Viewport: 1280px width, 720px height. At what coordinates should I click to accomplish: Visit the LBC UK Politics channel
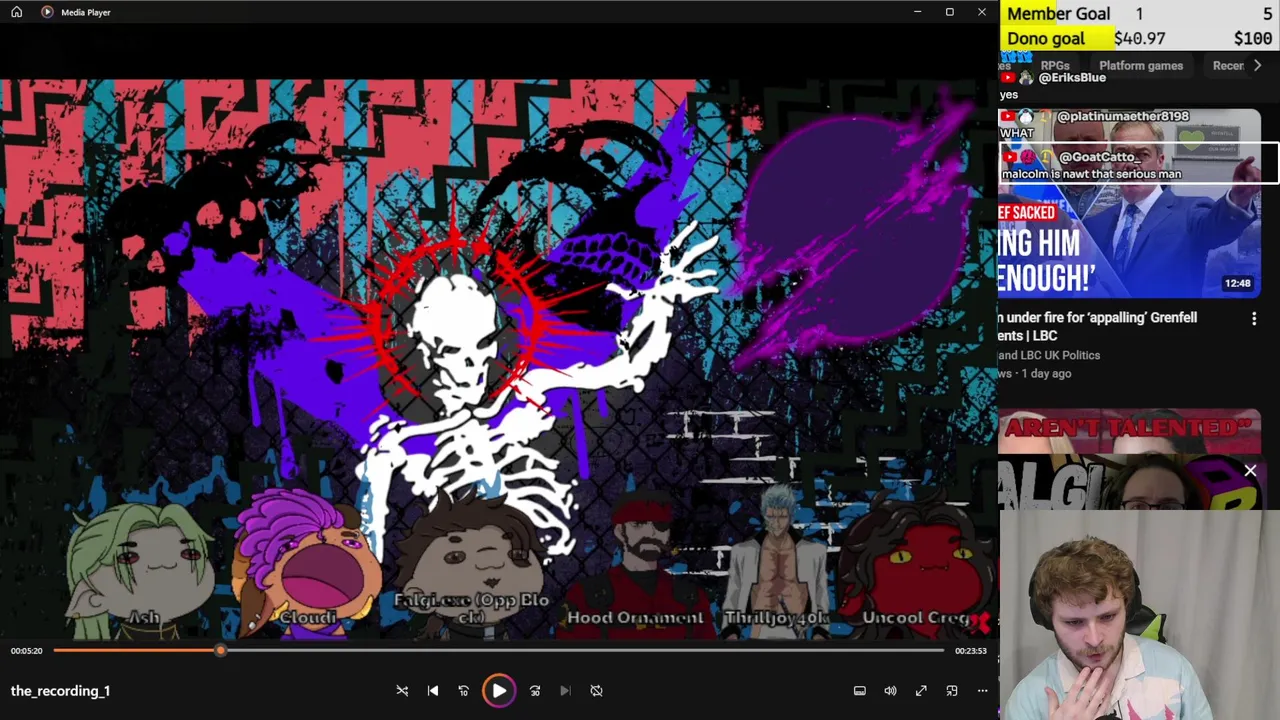1049,355
